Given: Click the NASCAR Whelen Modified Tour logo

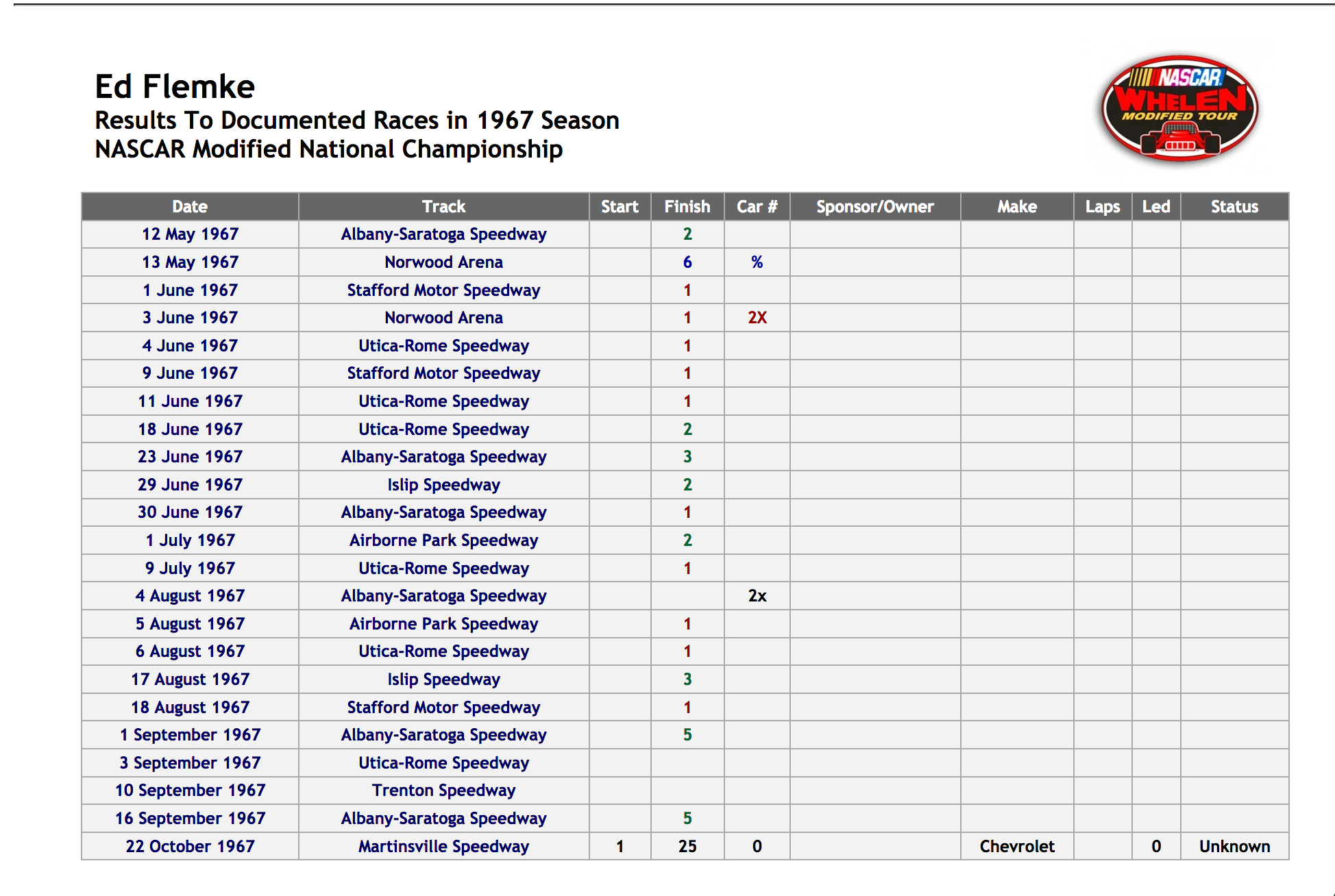Looking at the screenshot, I should pyautogui.click(x=1179, y=109).
